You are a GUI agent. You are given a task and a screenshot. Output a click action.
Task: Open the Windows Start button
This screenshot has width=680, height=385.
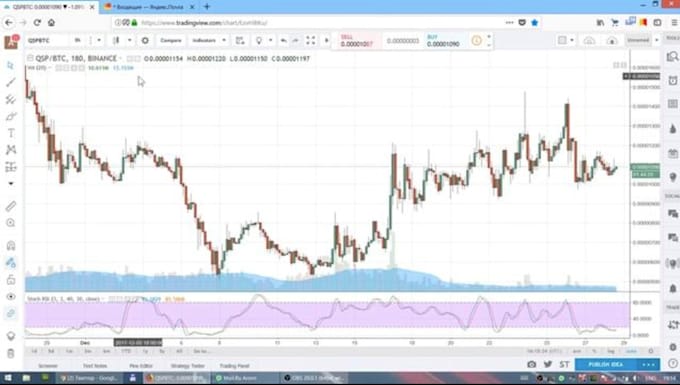(8, 378)
